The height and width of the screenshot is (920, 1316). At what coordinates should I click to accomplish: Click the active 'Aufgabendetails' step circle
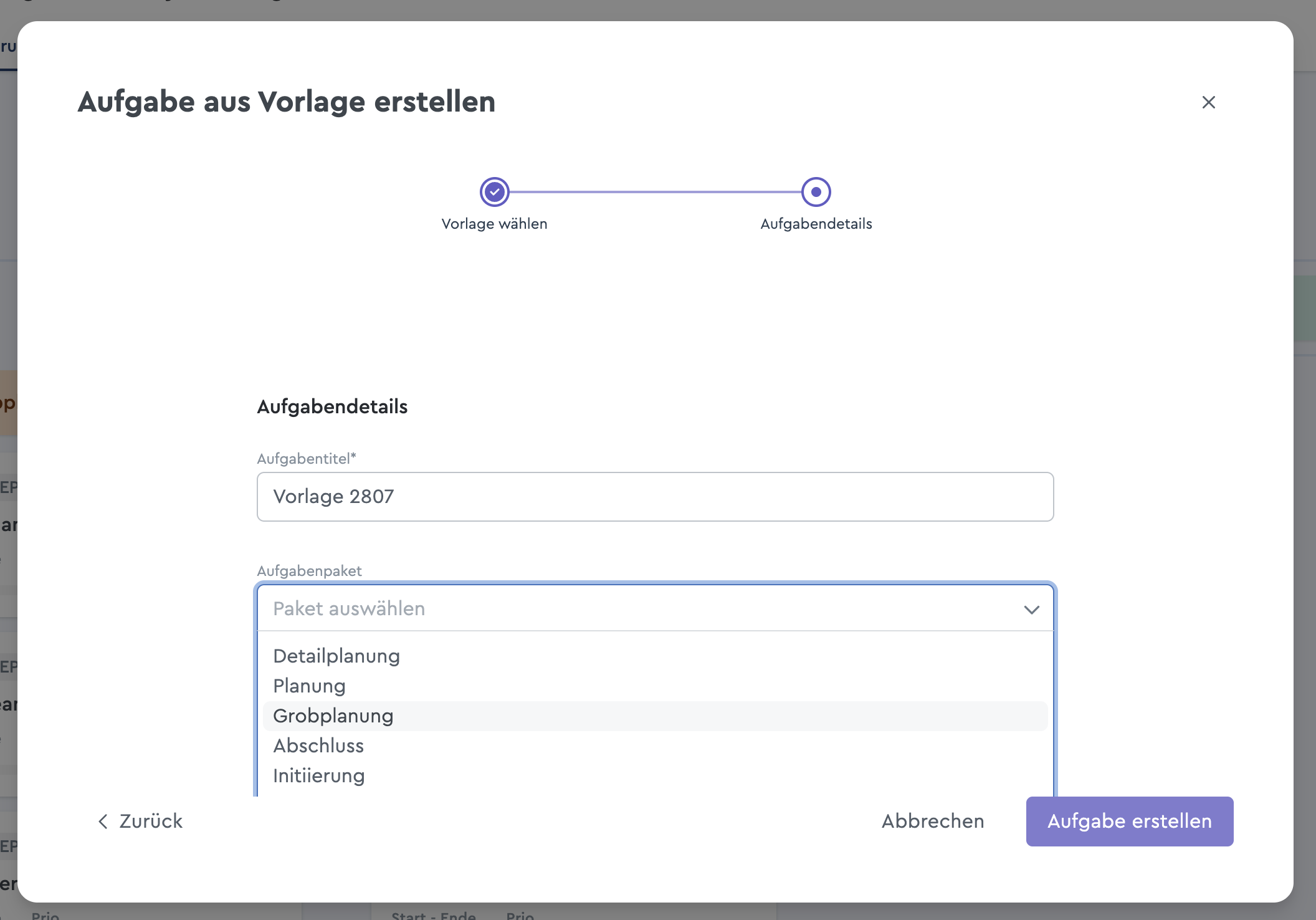(816, 192)
